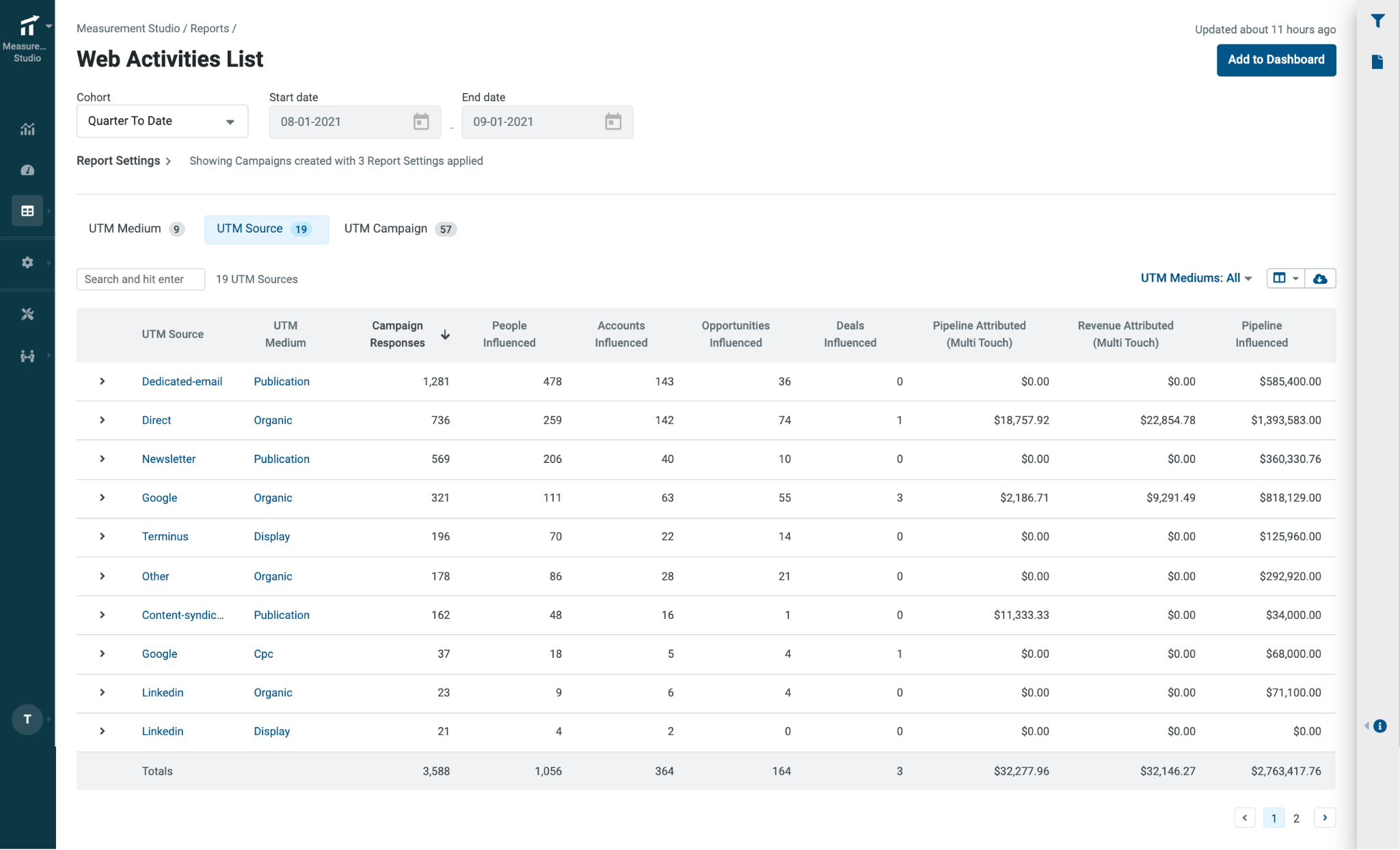Expand the Linkedin Organic row
This screenshot has height=850, width=1400.
coord(103,693)
